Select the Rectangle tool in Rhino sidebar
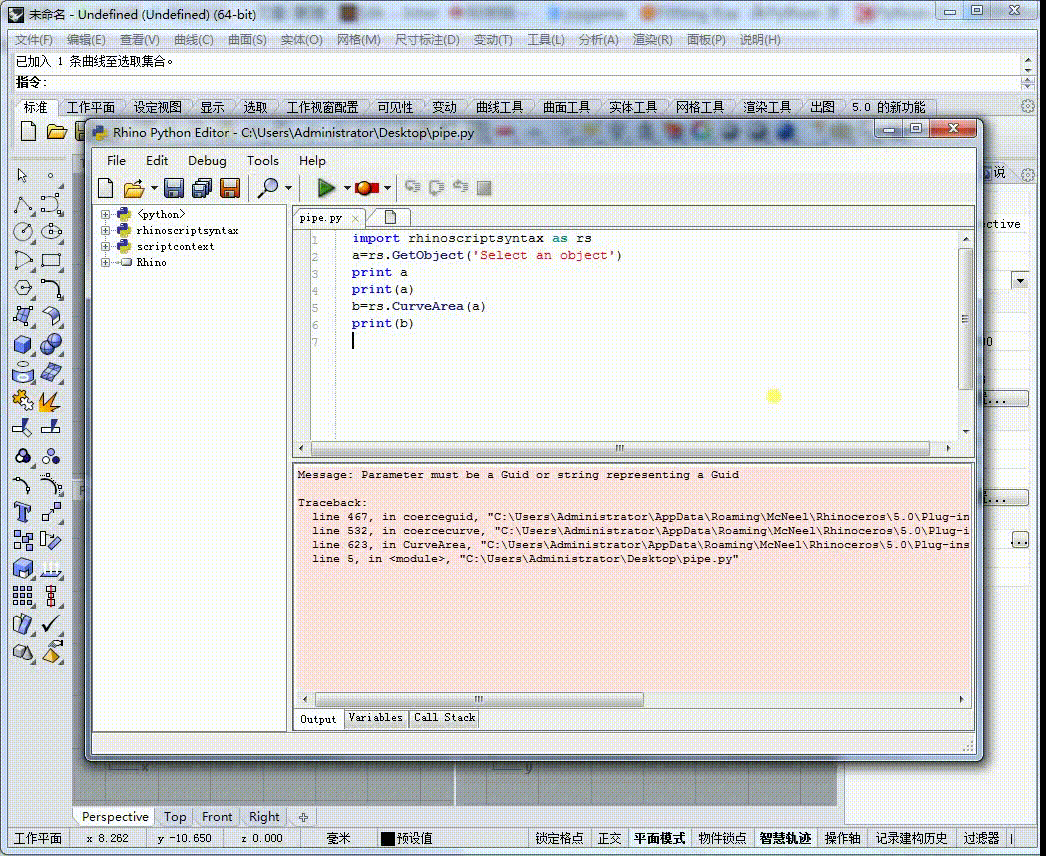Screen dimensions: 1046x856 51,260
